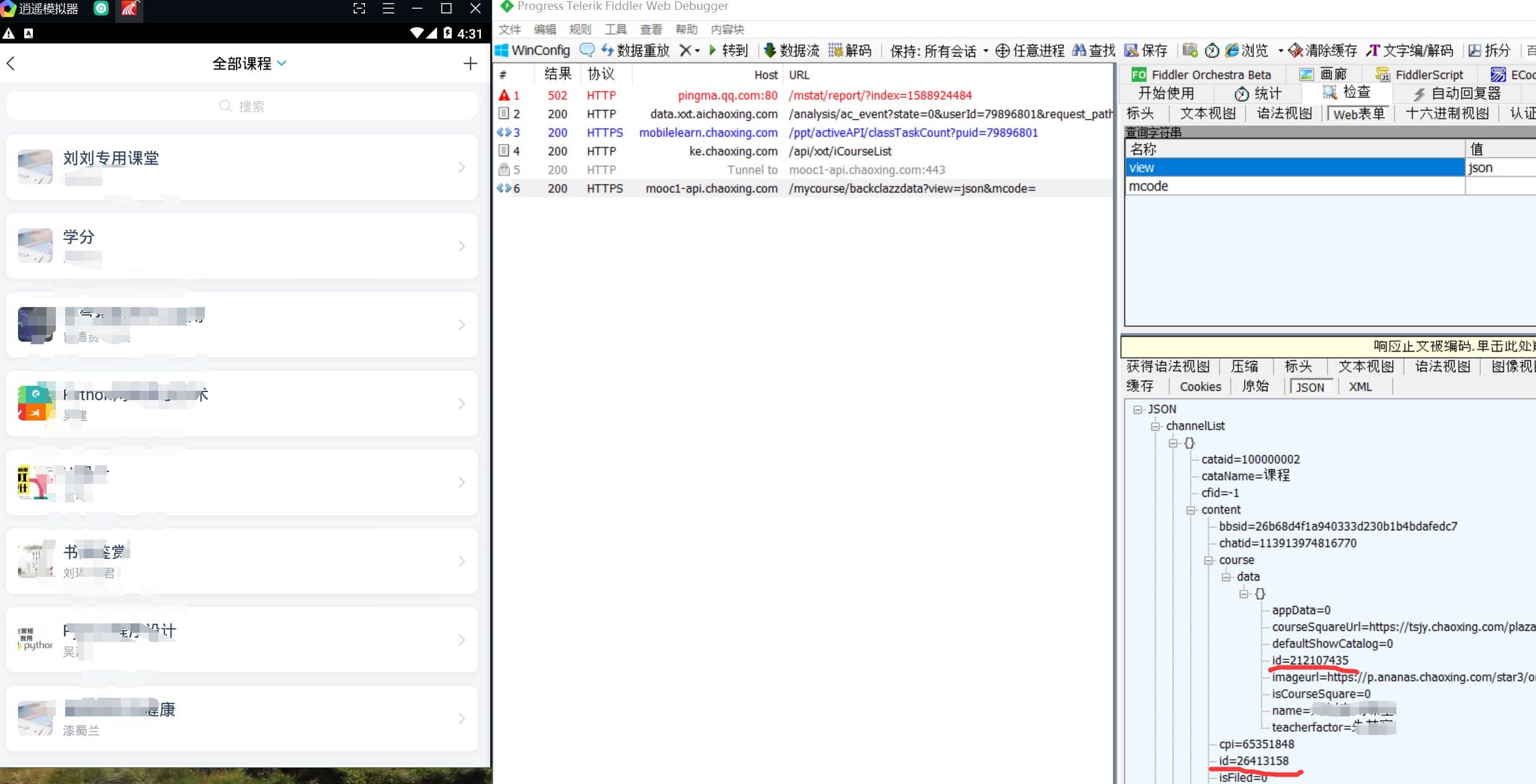Image resolution: width=1536 pixels, height=784 pixels.
Task: Click the yellow response decode notice bar
Action: click(1328, 347)
